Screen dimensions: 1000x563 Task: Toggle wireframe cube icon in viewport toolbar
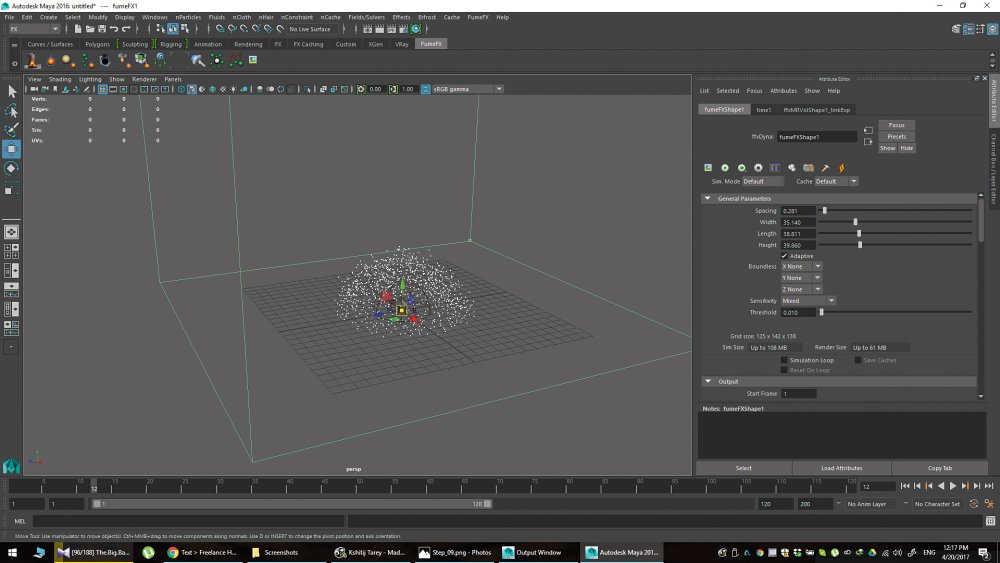[x=181, y=89]
